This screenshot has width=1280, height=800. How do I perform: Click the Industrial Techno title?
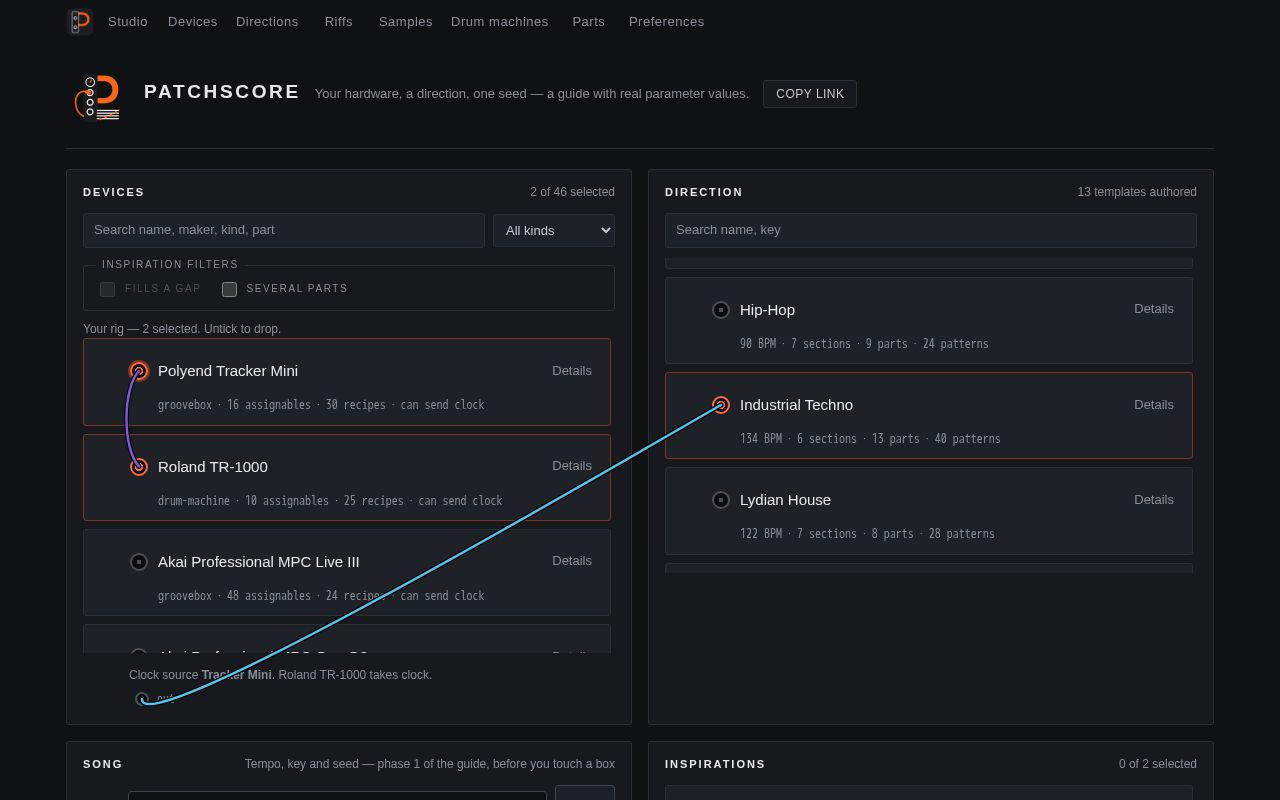click(797, 405)
